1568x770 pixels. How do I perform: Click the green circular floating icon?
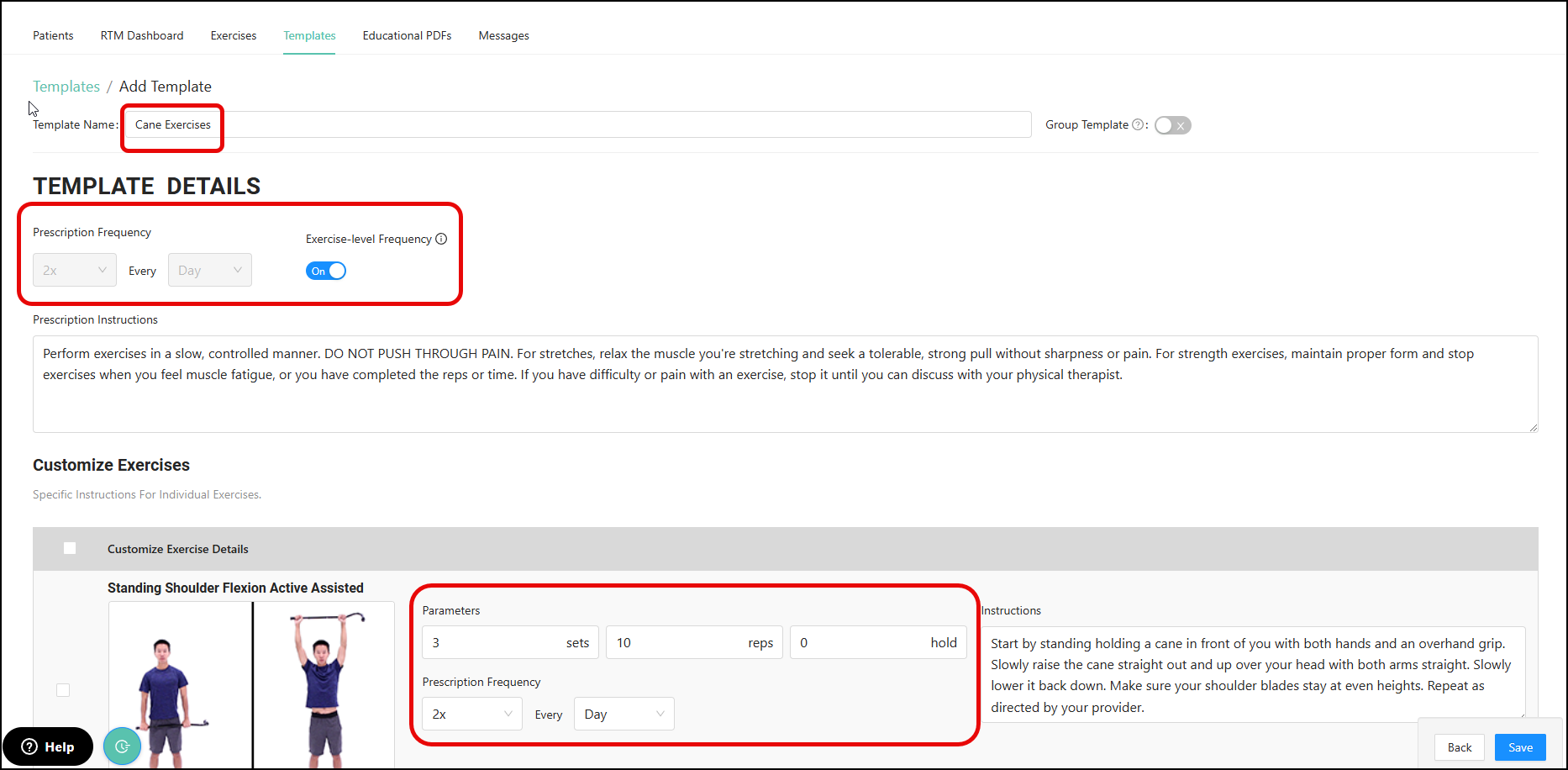pyautogui.click(x=123, y=746)
